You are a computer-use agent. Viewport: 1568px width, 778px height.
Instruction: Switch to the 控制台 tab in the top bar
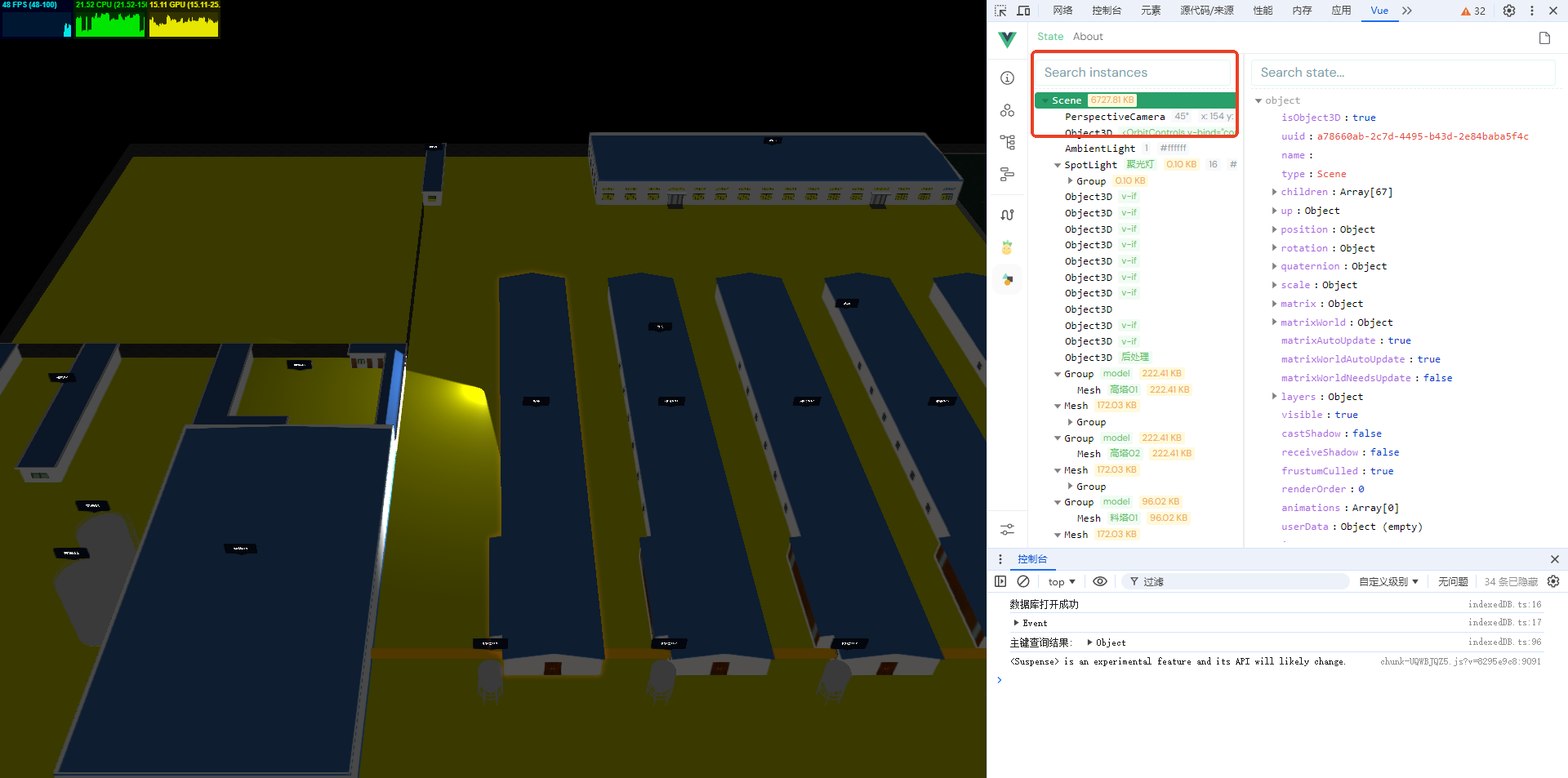[1107, 11]
